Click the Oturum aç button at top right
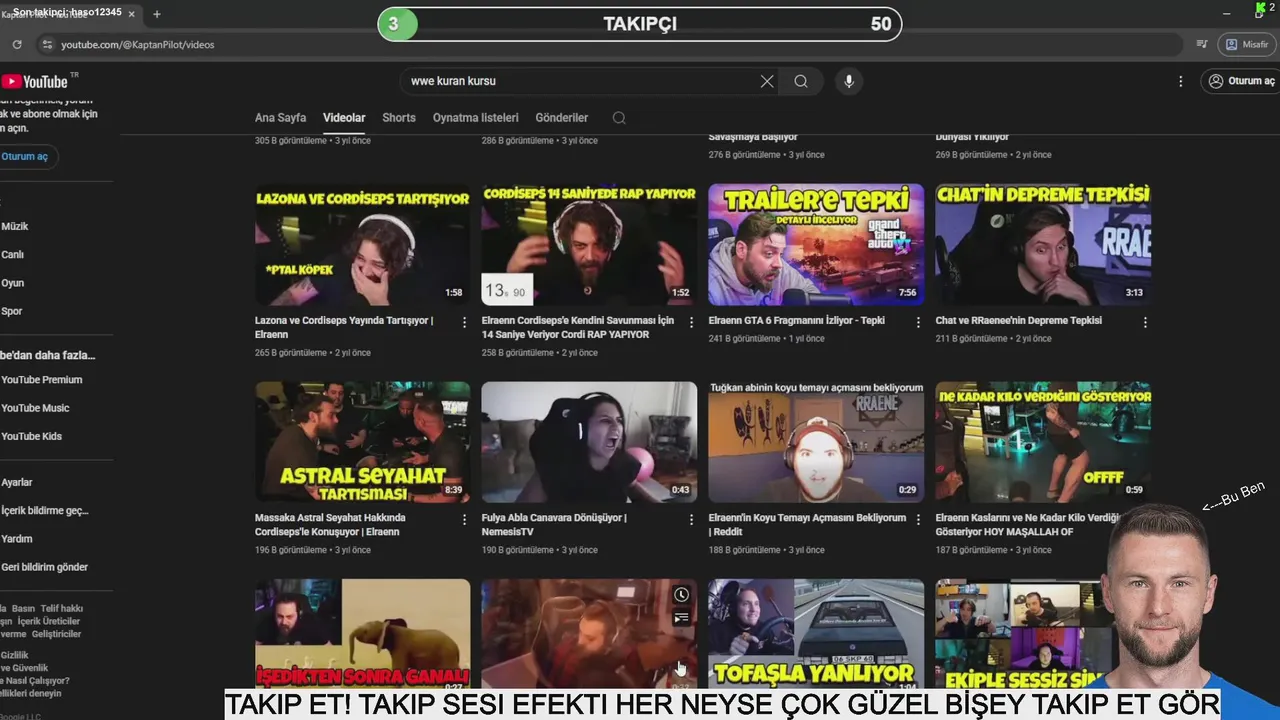The width and height of the screenshot is (1280, 720). pyautogui.click(x=1241, y=81)
